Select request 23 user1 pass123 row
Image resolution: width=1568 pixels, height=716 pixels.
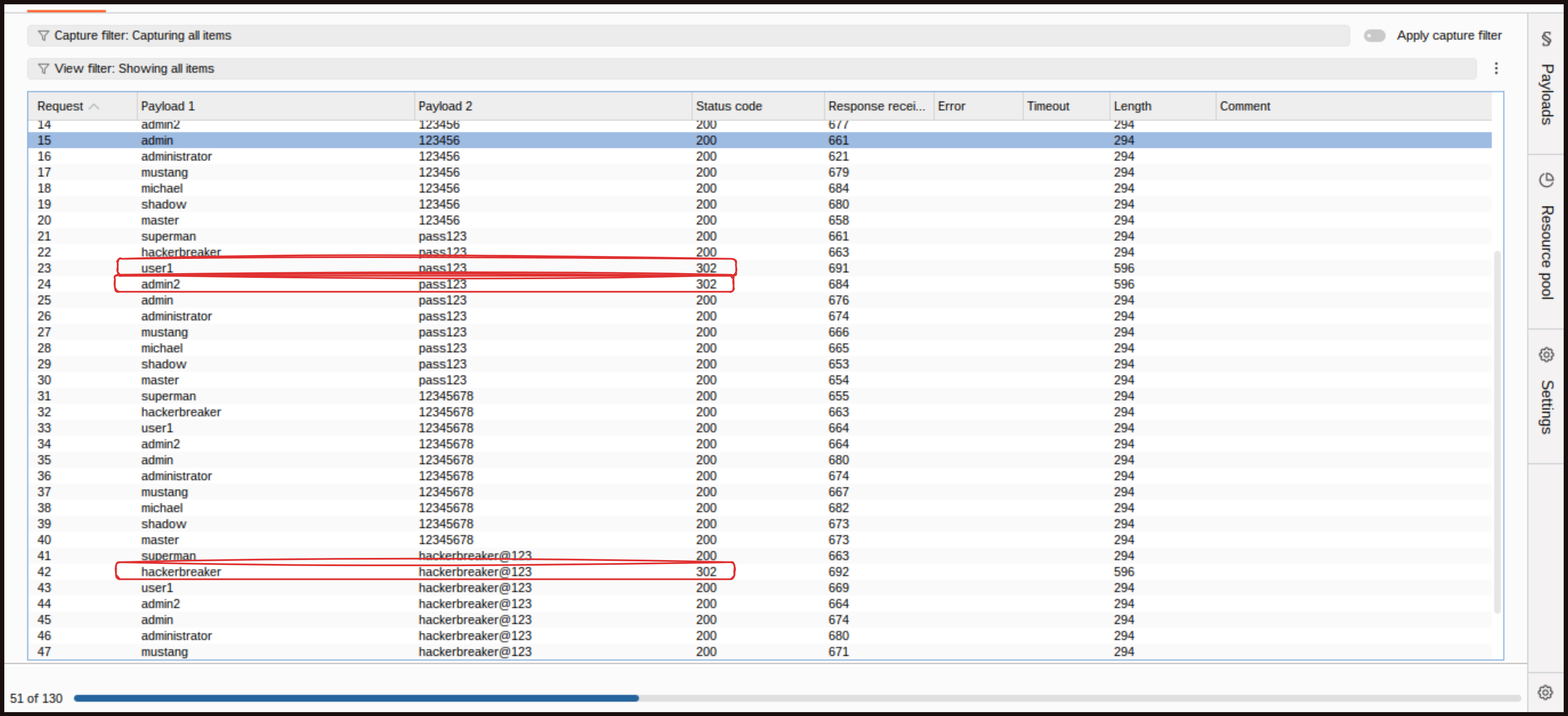click(157, 268)
